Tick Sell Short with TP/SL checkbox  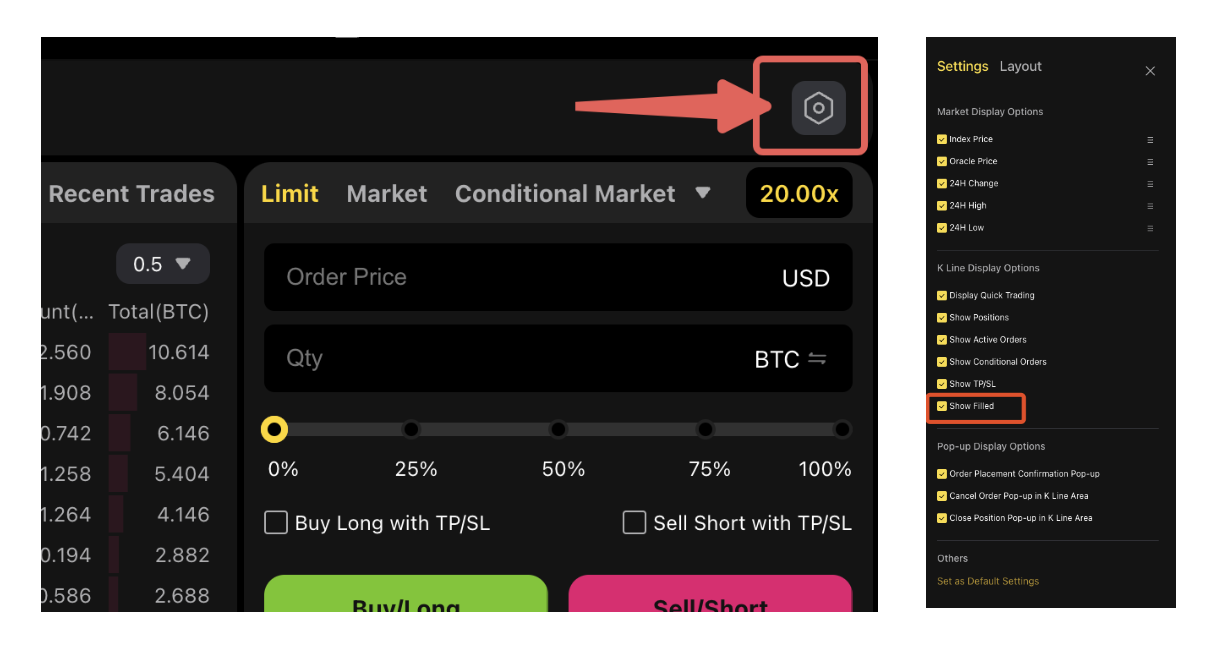634,522
